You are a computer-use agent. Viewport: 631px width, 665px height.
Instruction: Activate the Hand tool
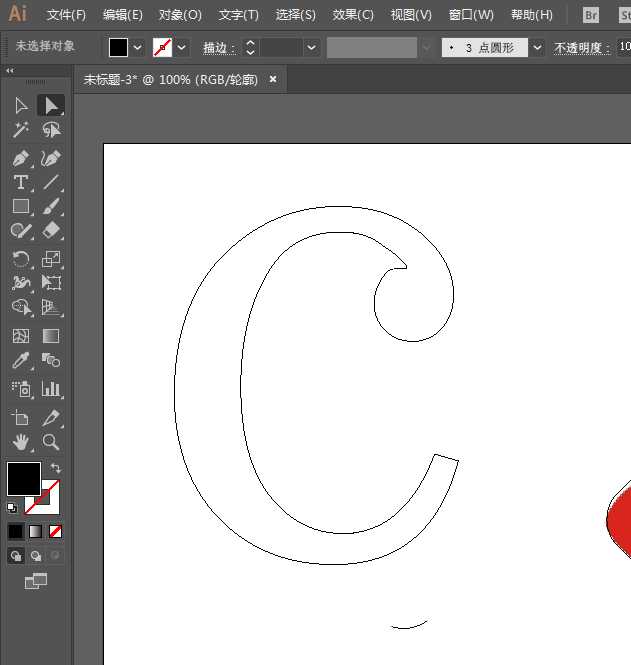20,441
